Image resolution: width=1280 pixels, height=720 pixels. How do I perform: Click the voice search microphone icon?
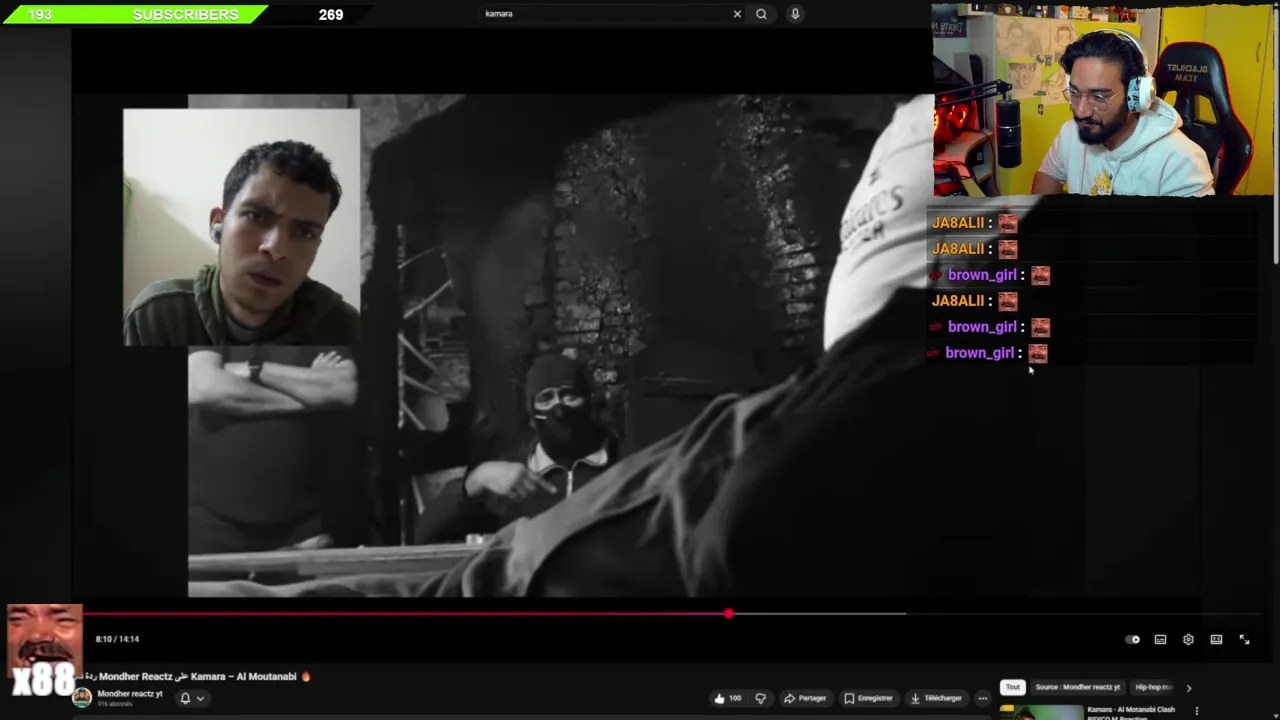click(795, 14)
